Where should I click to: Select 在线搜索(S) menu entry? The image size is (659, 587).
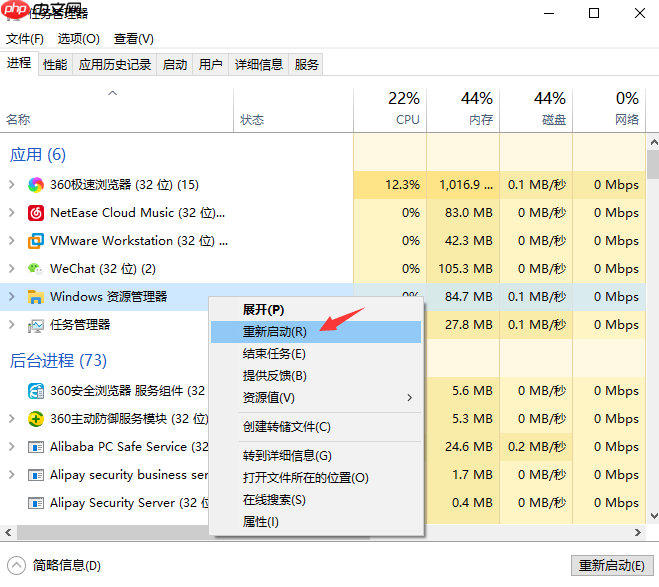(316, 500)
